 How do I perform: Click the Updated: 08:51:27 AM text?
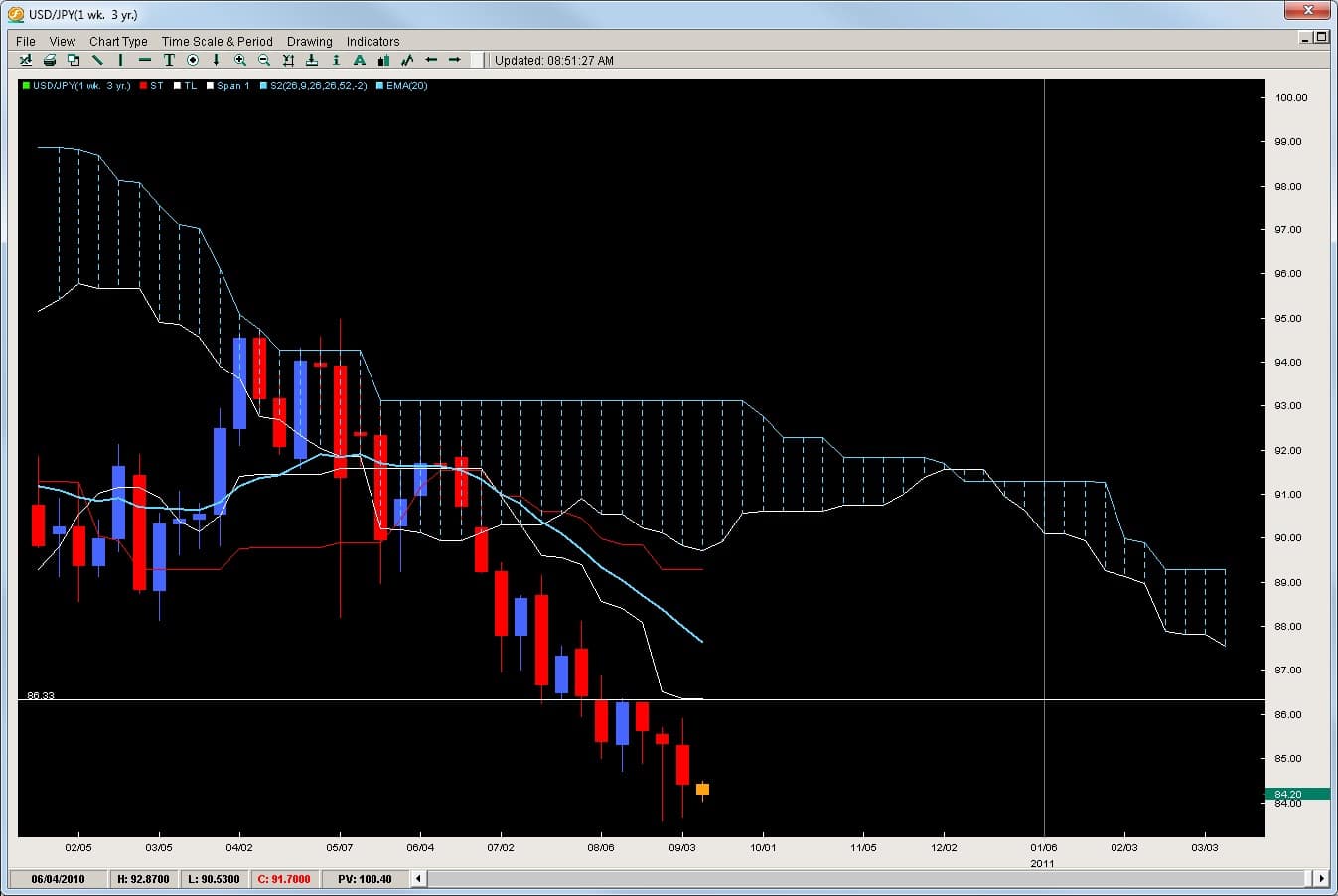pos(554,61)
